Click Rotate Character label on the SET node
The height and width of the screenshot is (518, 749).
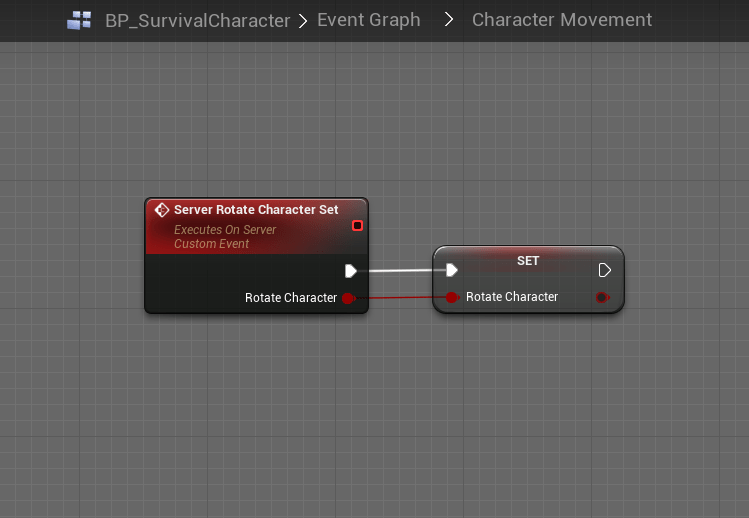[x=512, y=297]
